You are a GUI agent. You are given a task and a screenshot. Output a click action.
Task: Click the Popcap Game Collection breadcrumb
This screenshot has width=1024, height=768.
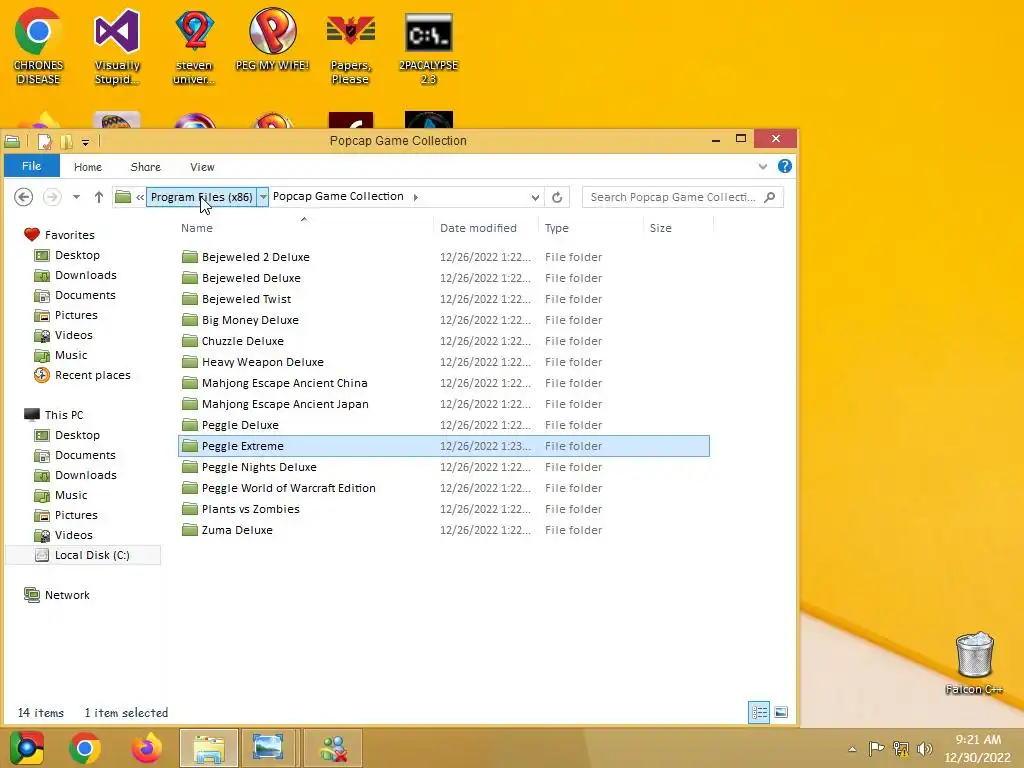tap(338, 197)
